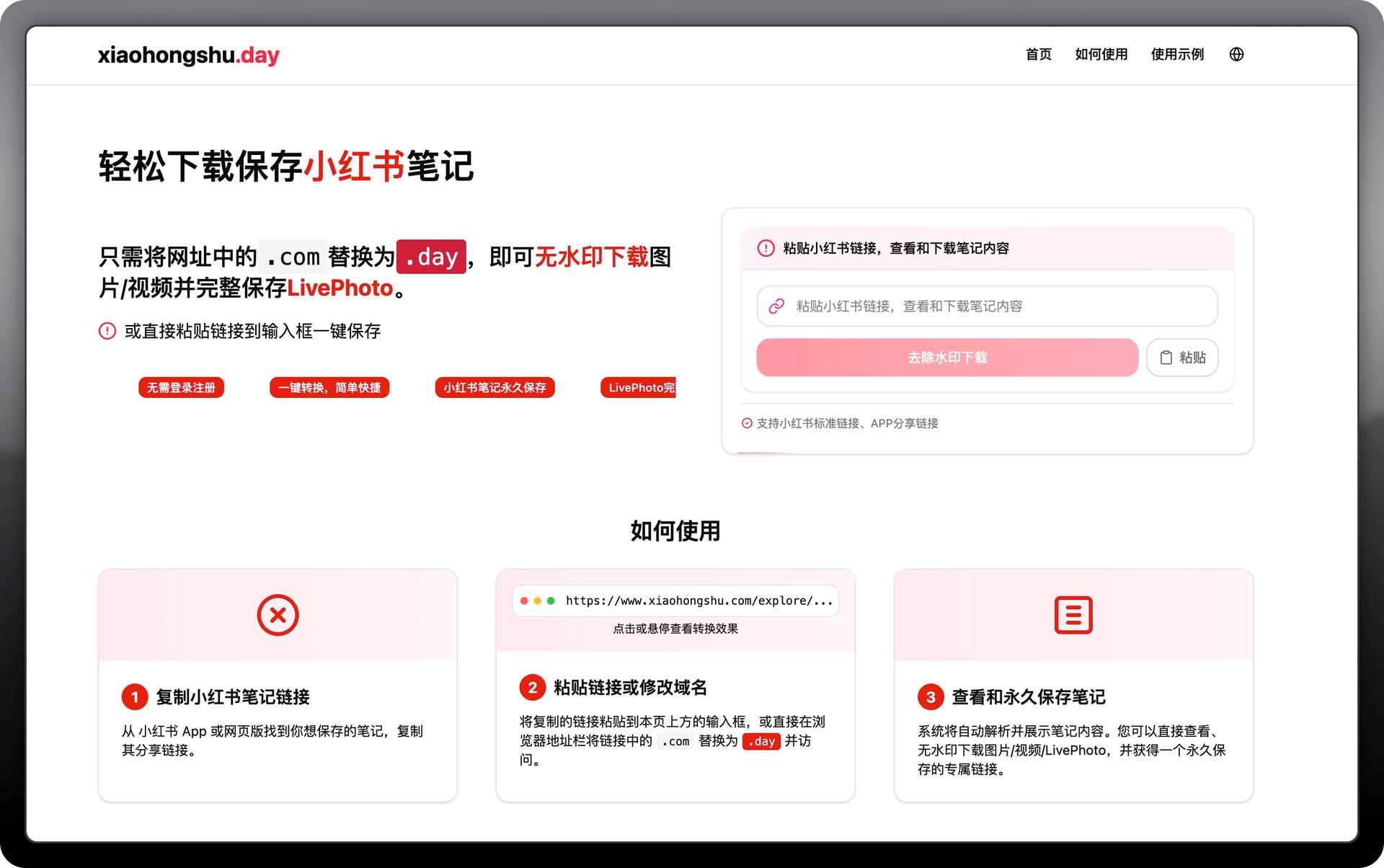Click the https://www.xiaohongshu.com/explore URL bar demo
Viewport: 1384px width, 868px height.
pyautogui.click(x=675, y=601)
